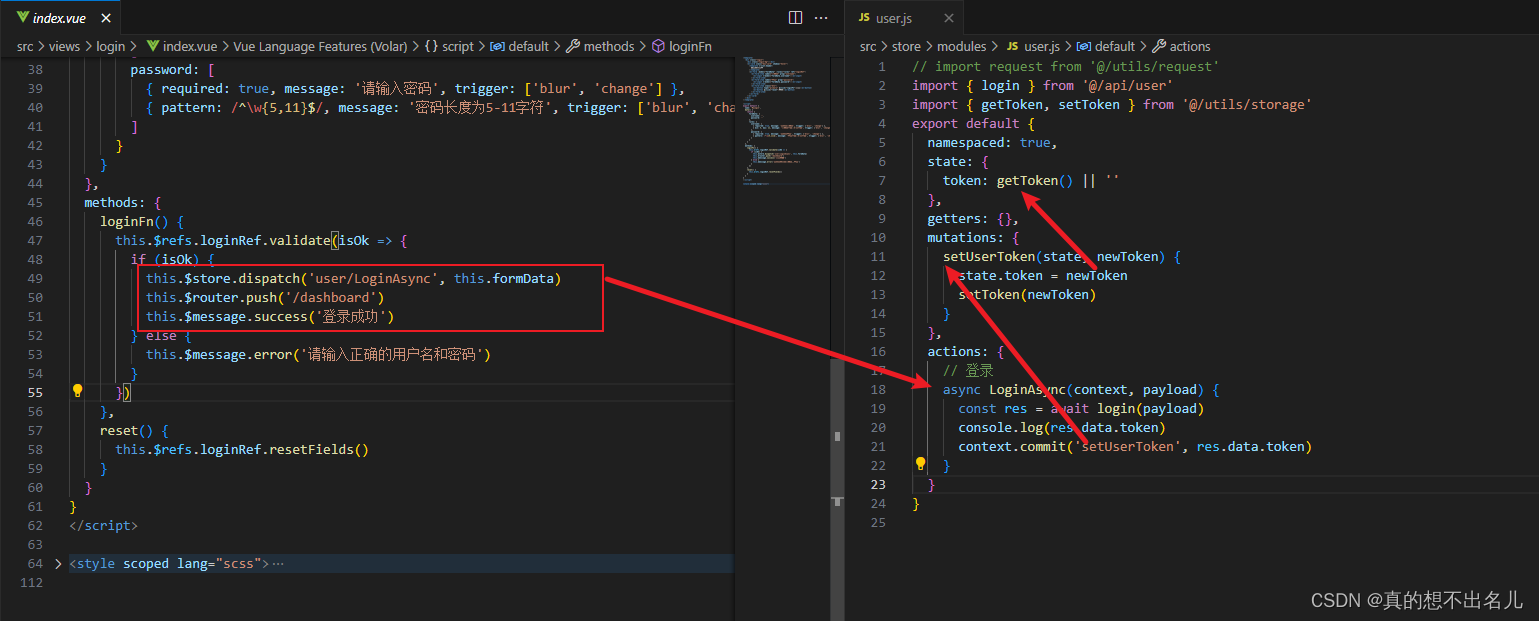Viewport: 1539px width, 621px height.
Task: Switch to the user.js tab
Action: coord(903,18)
